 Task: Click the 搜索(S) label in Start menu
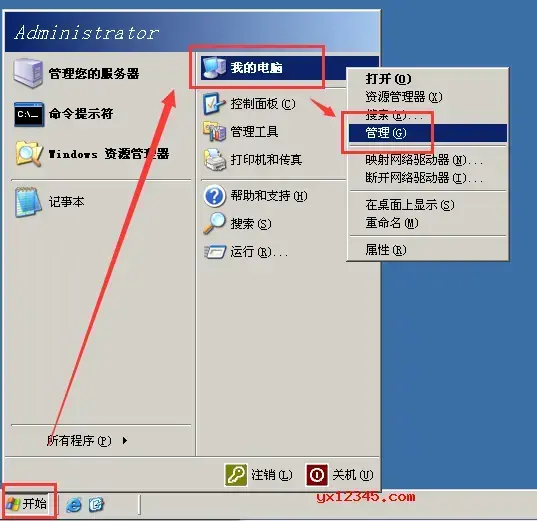251,224
